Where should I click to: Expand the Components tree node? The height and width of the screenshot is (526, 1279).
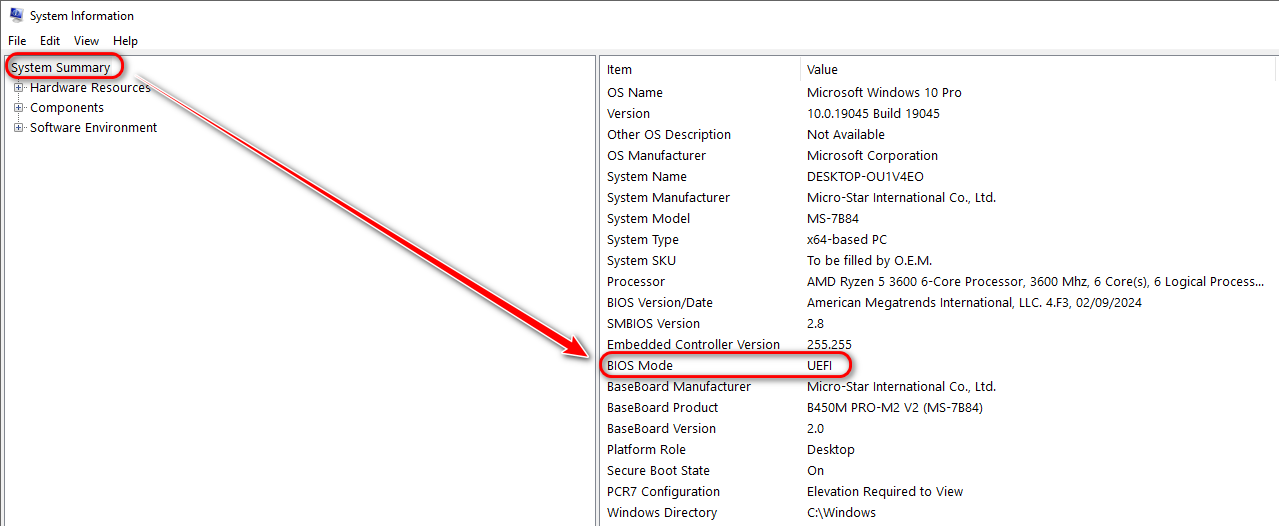tap(18, 108)
